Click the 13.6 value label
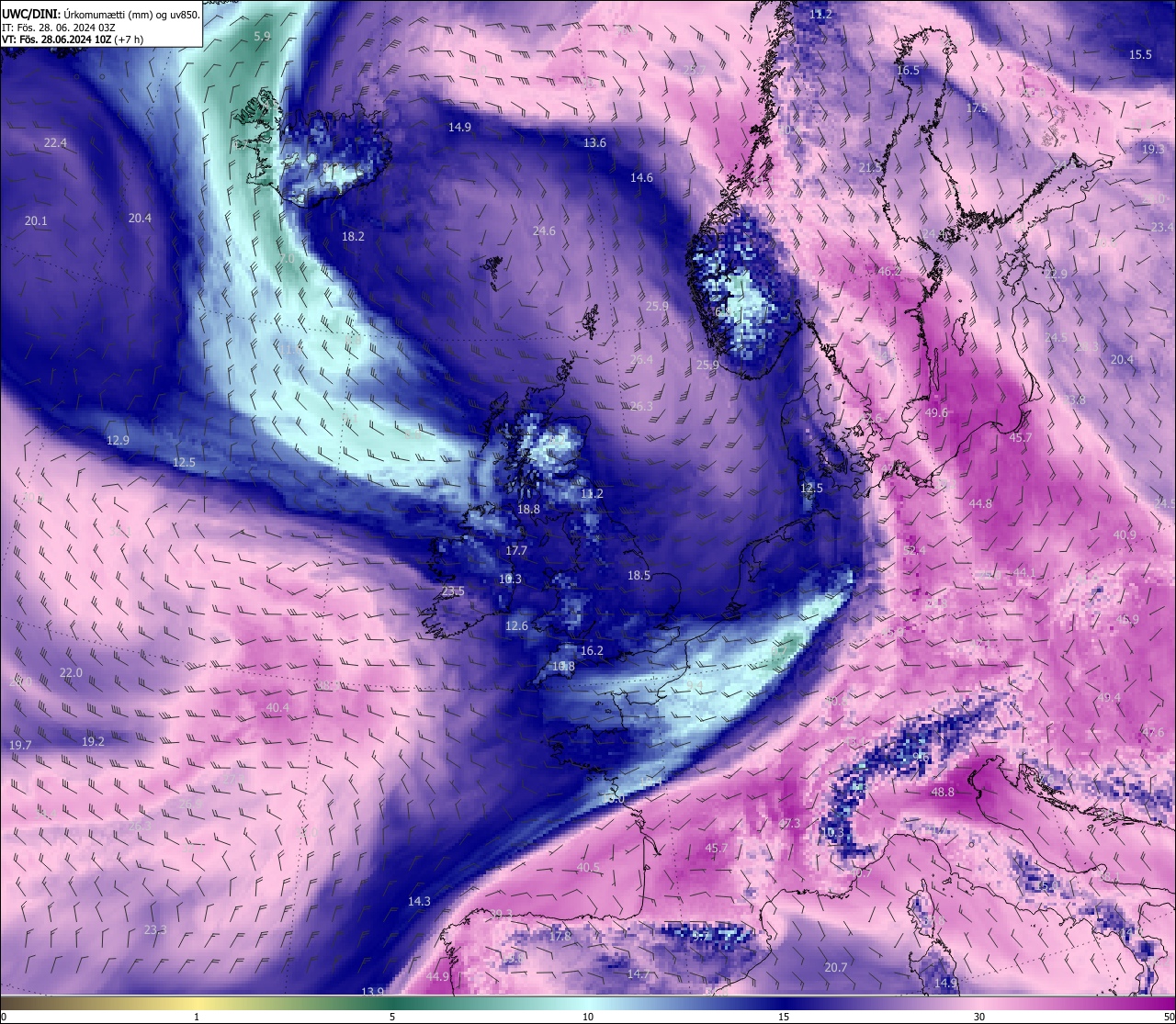 (594, 142)
